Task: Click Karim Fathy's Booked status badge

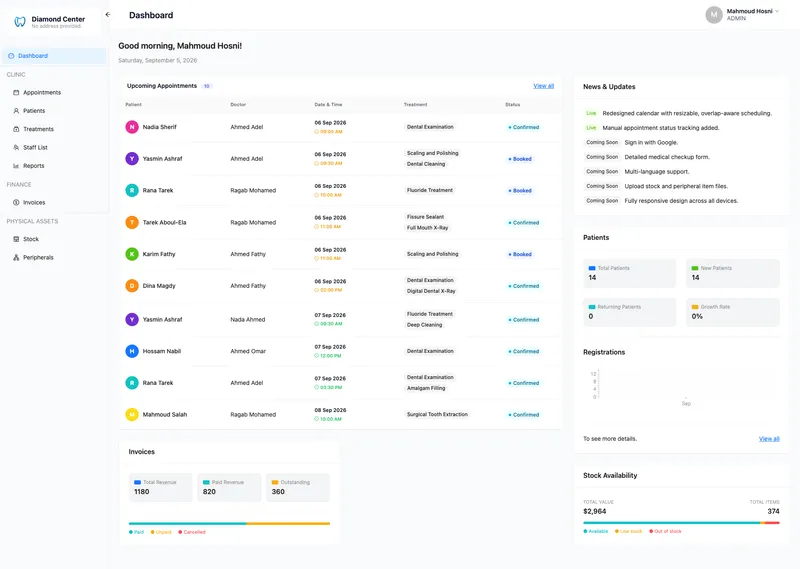Action: pos(520,254)
